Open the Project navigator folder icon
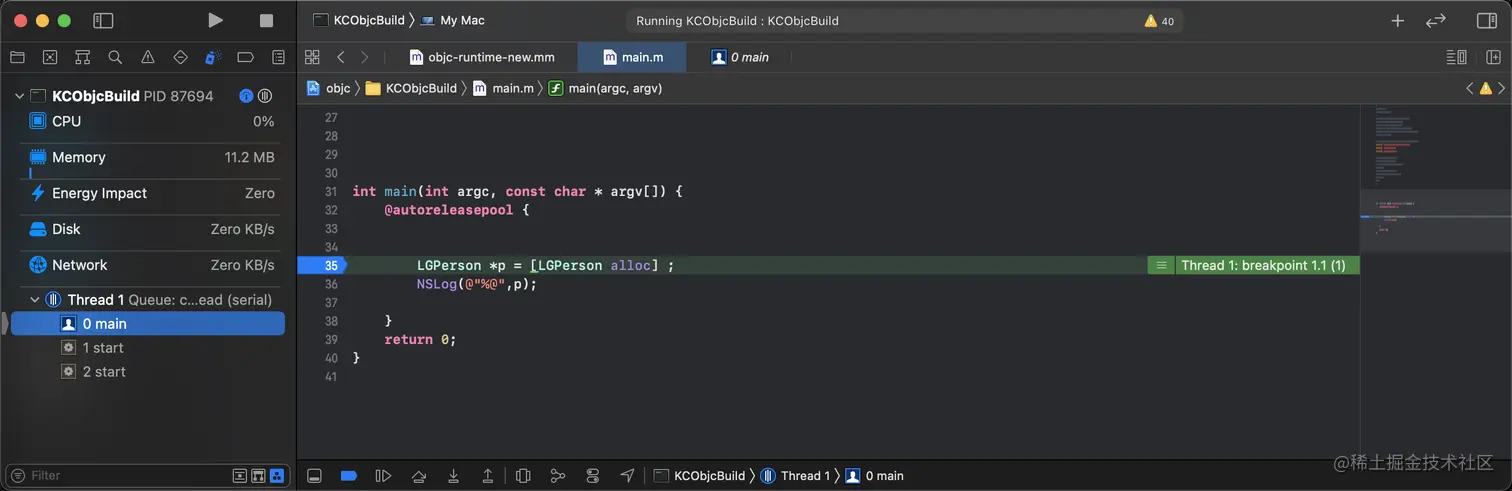Screen dimensions: 1512x491 coord(17,57)
